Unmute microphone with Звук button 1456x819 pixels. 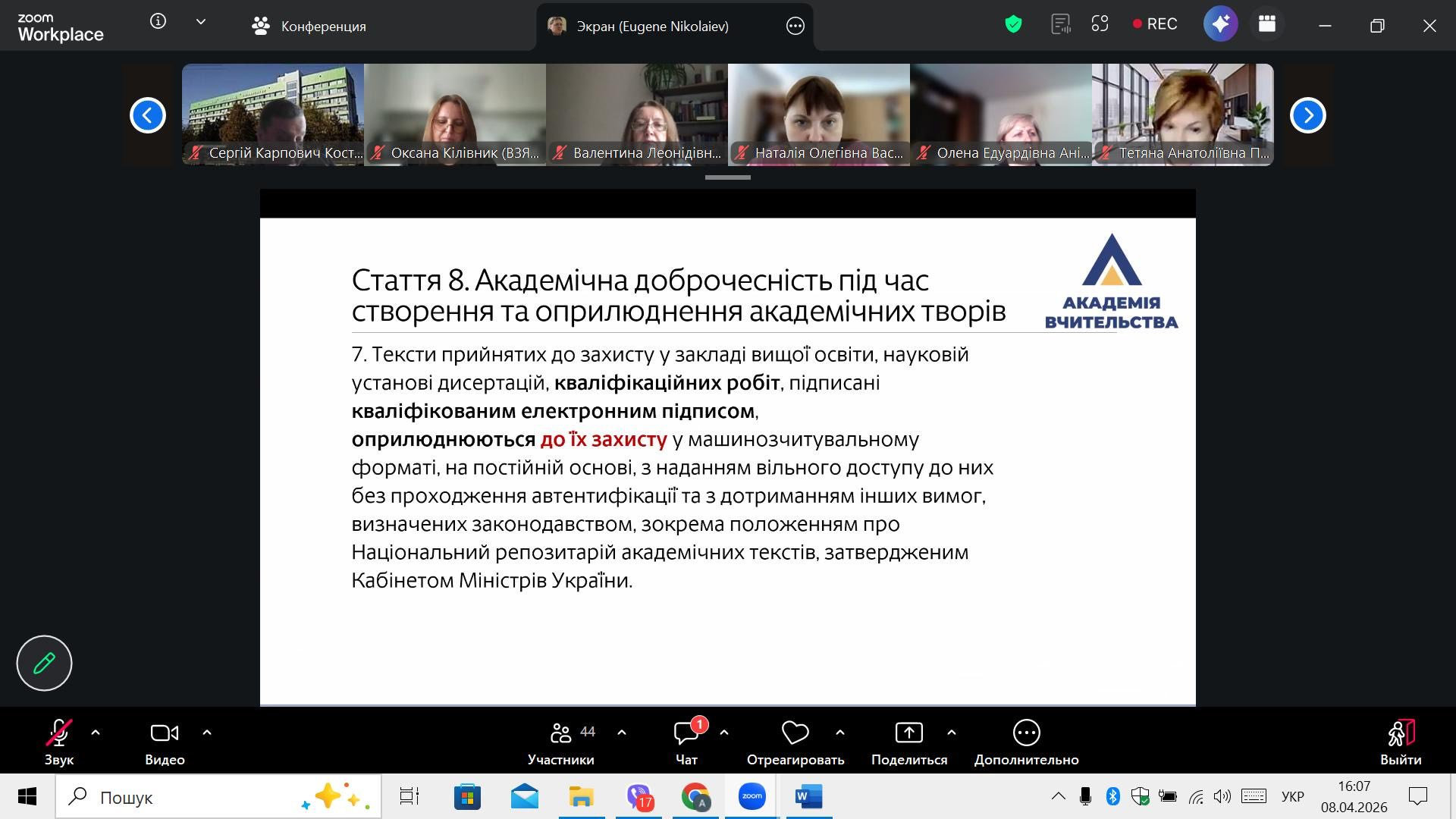point(58,743)
